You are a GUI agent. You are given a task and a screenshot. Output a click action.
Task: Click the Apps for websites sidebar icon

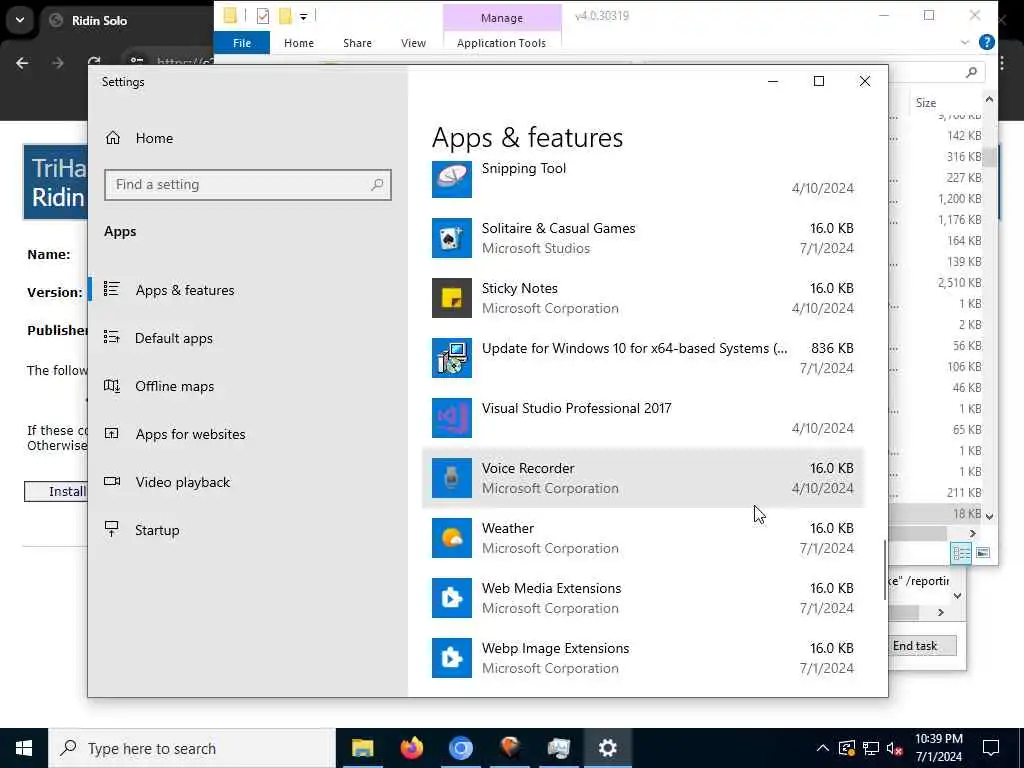[x=112, y=433]
